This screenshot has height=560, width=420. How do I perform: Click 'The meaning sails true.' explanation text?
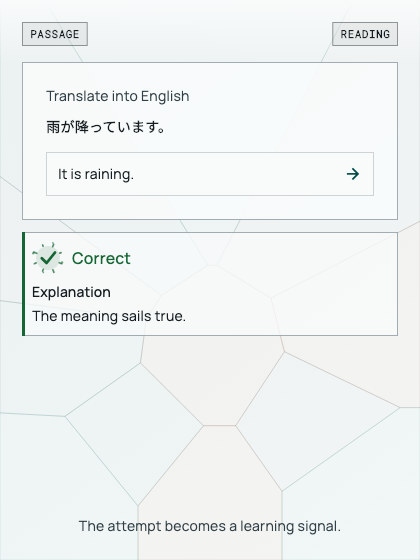(x=109, y=316)
